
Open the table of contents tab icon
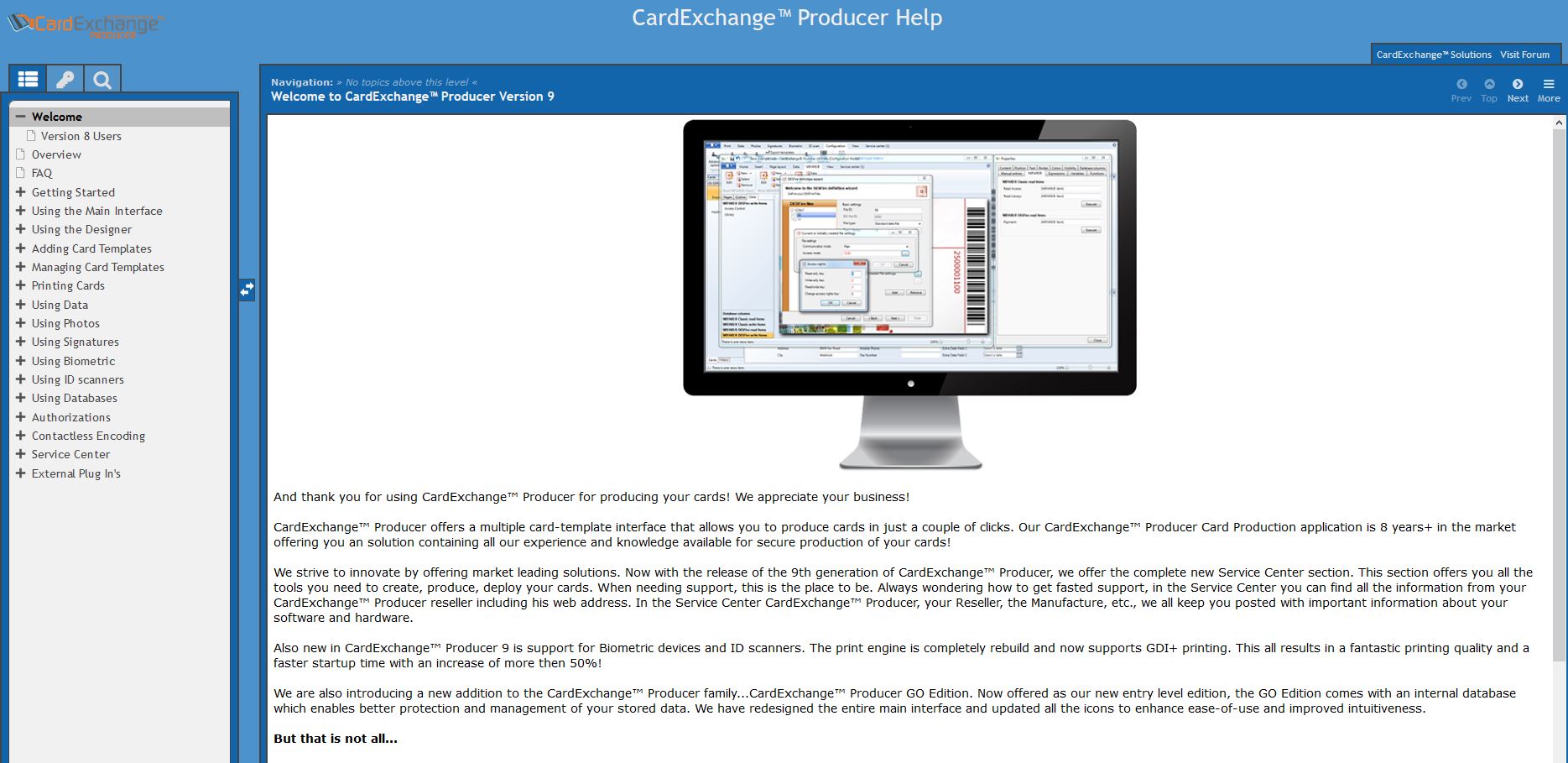tap(28, 80)
